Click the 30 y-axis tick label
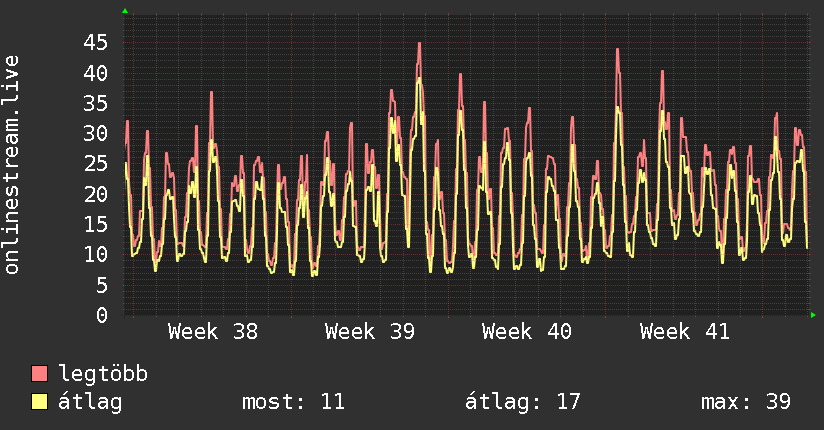824x430 pixels. pyautogui.click(x=96, y=134)
